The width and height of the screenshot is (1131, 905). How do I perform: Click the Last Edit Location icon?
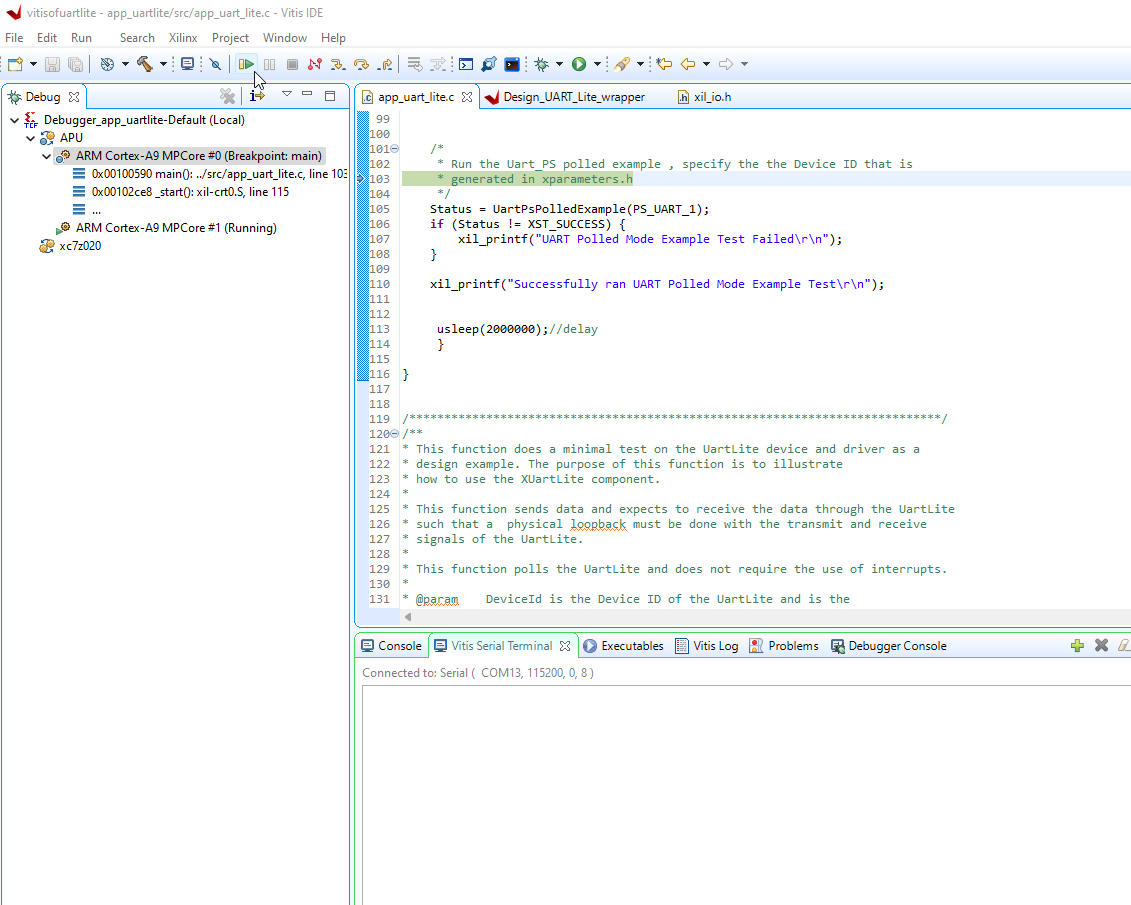[x=664, y=64]
